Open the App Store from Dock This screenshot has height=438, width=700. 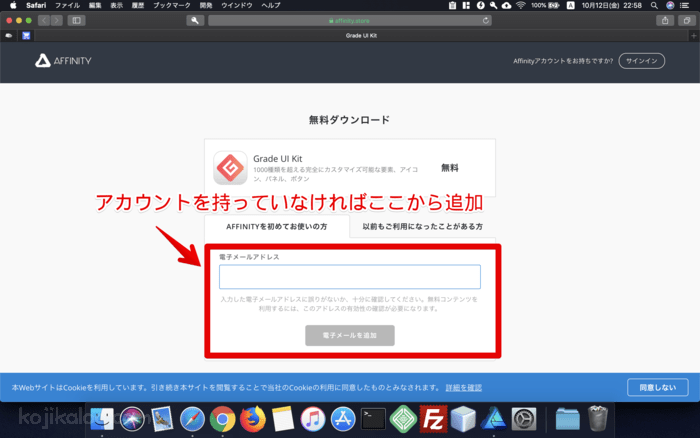tap(343, 419)
